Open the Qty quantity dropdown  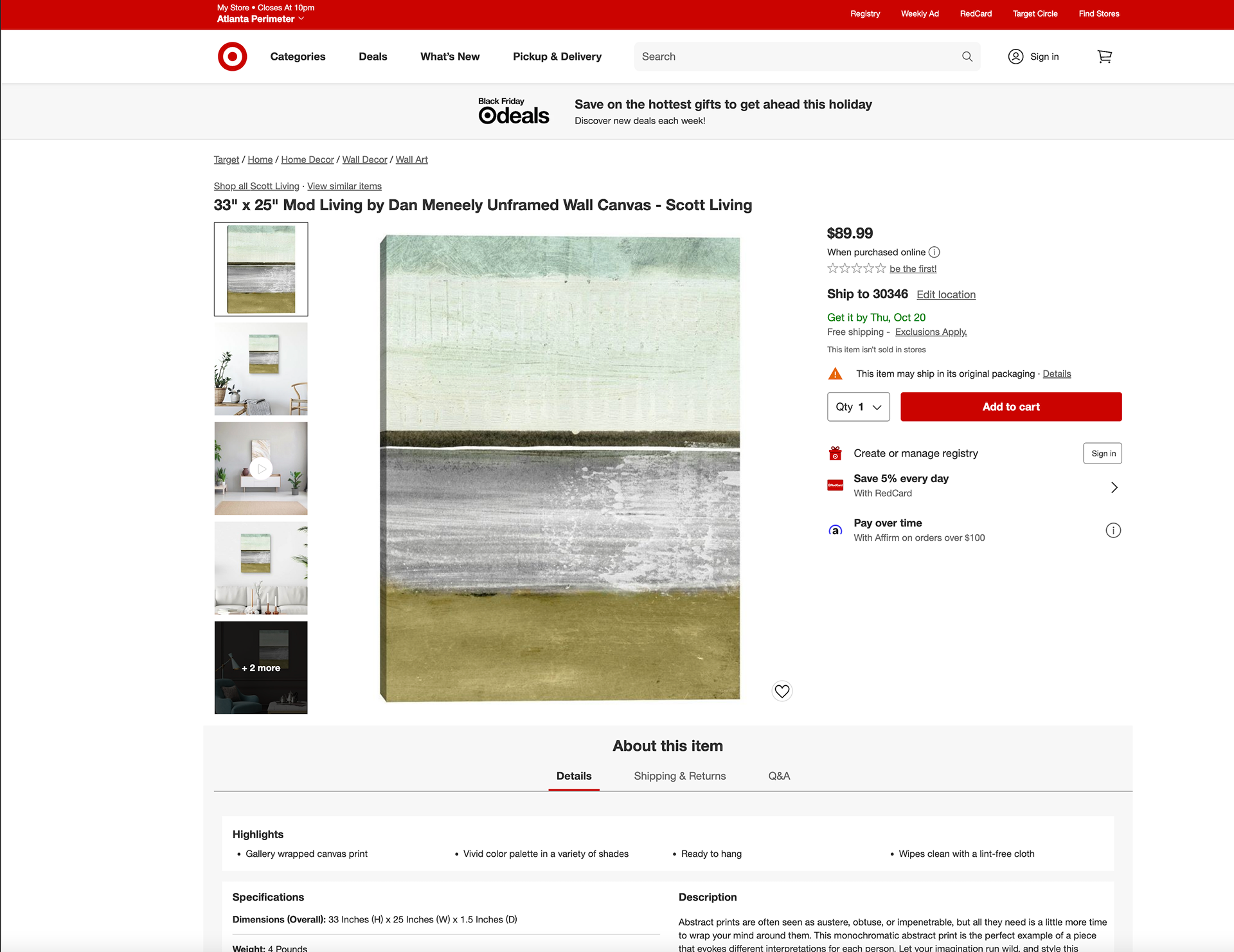tap(859, 407)
